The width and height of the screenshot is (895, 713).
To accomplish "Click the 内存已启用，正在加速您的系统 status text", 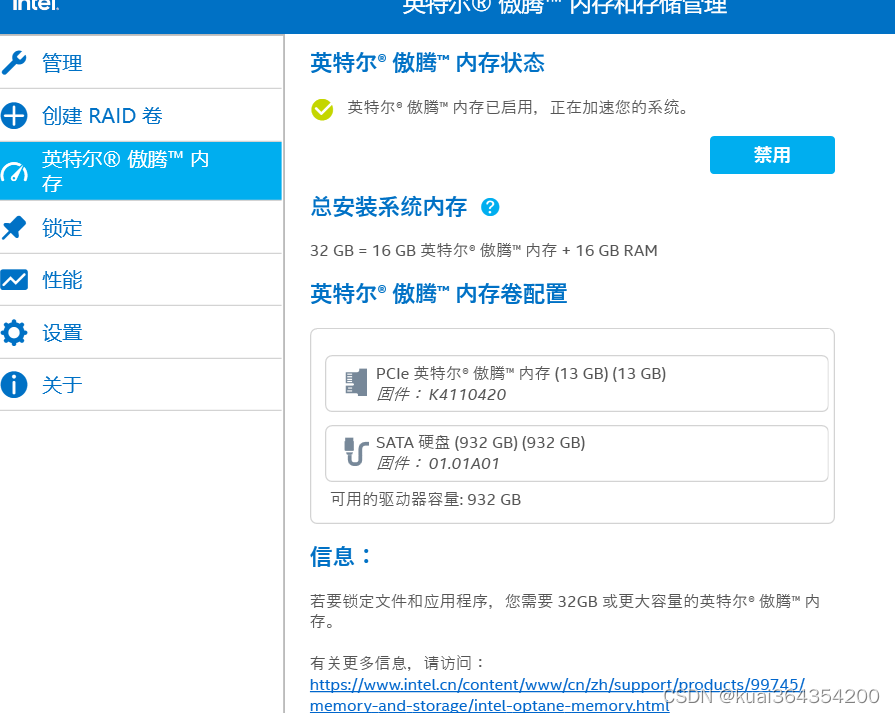I will click(518, 107).
